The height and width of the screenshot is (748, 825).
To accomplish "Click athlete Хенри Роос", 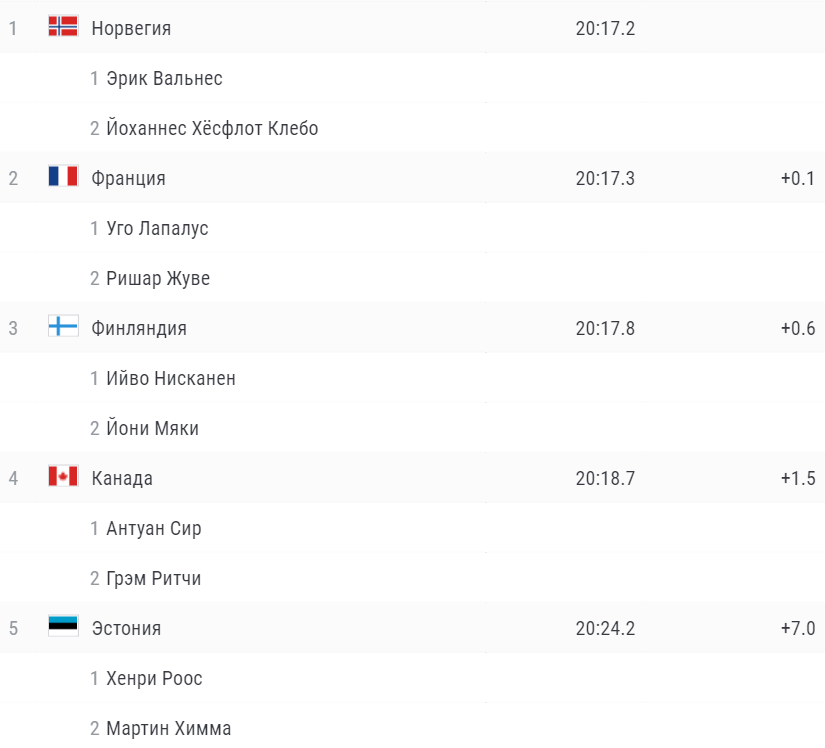I will coord(154,678).
